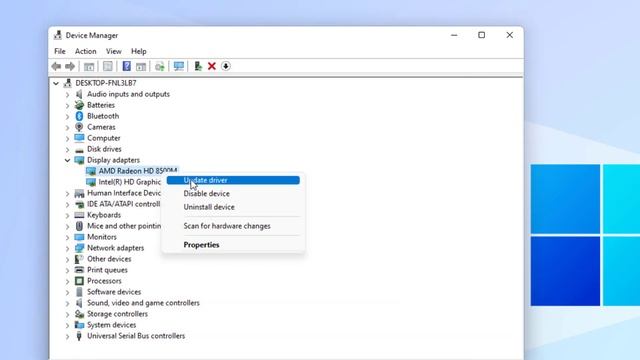The height and width of the screenshot is (360, 640).
Task: Click the blue Help question-mark toolbar icon
Action: [127, 66]
